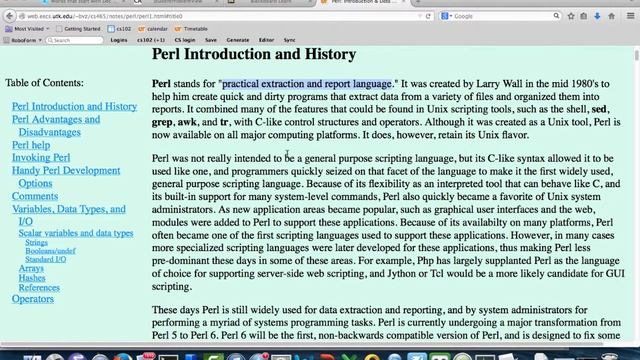Screen dimensions: 640x360
Task: Open Handy Perl Development Options link
Action: point(66,177)
